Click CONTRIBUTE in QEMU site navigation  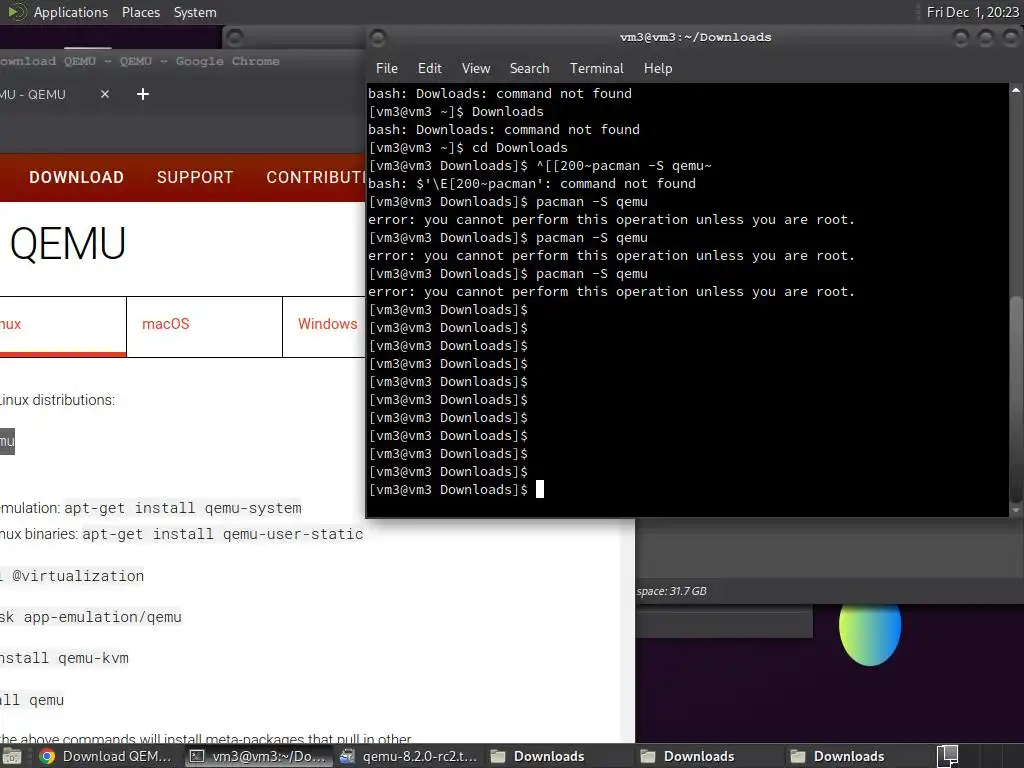[316, 178]
